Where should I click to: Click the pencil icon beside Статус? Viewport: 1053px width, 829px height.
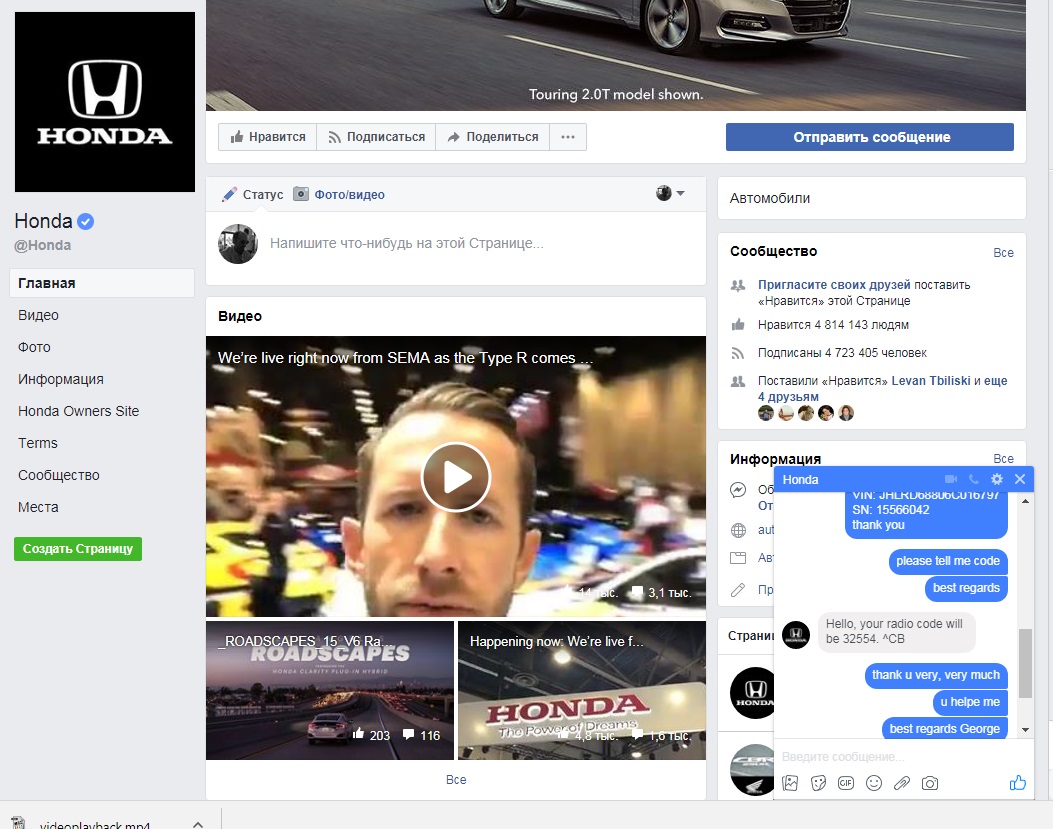click(x=229, y=194)
